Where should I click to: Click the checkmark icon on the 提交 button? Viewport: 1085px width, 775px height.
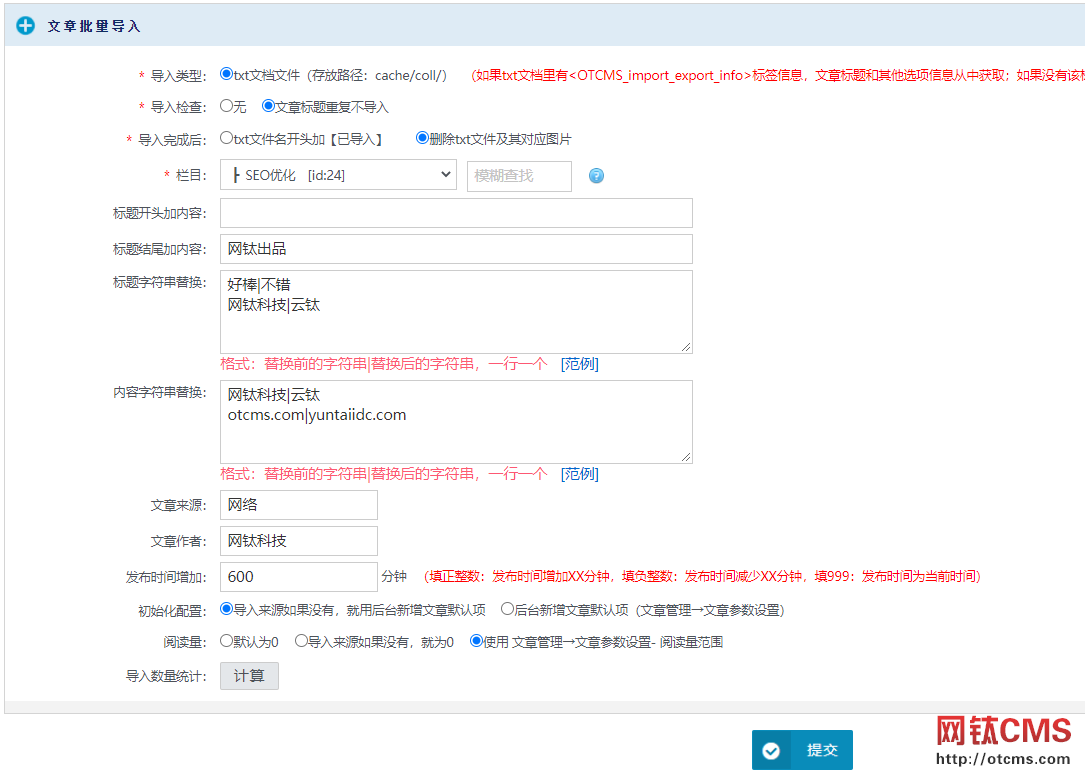point(771,750)
